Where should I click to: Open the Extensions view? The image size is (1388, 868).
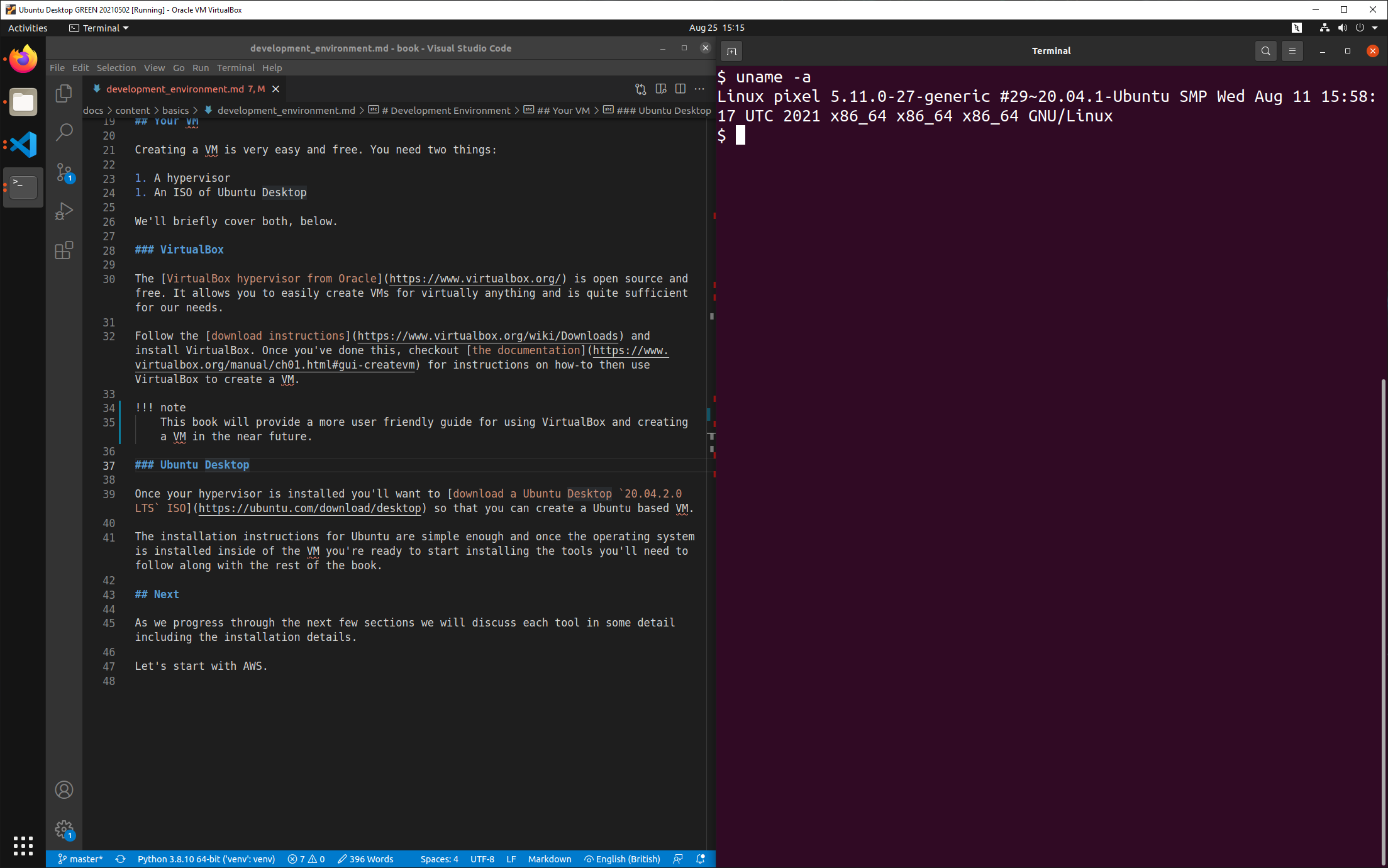click(64, 250)
